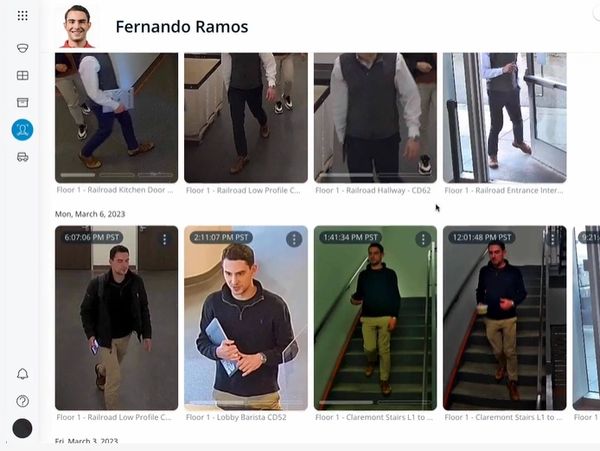Open the apps grid menu icon
Viewport: 600px width, 451px height.
23,16
